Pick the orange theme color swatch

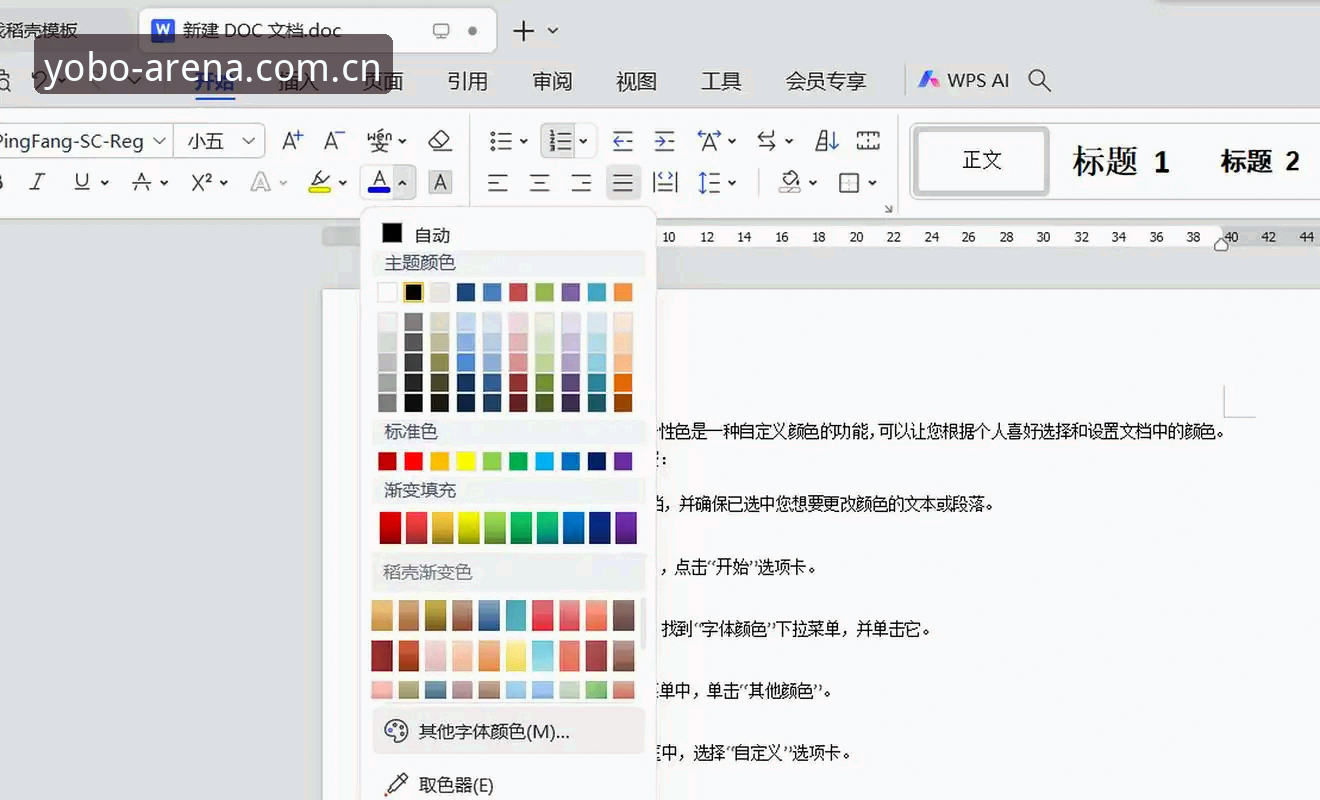[623, 292]
